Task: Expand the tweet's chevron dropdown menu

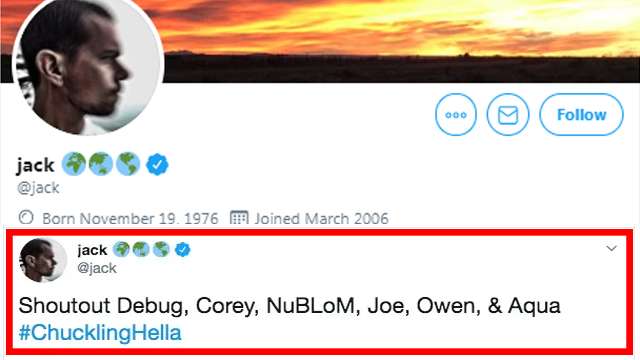Action: (x=611, y=248)
